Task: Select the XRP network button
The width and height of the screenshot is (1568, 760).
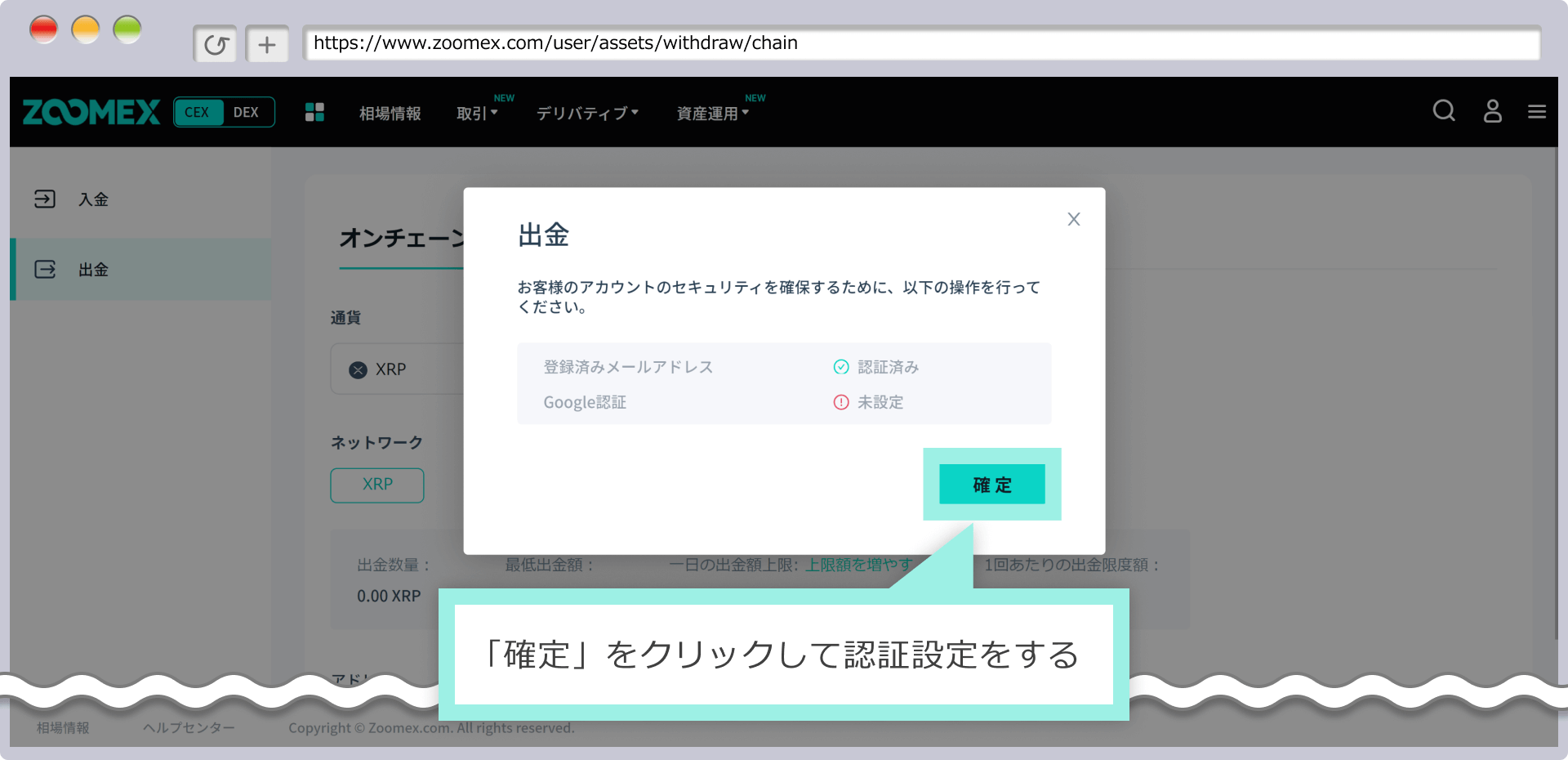Action: pos(377,485)
